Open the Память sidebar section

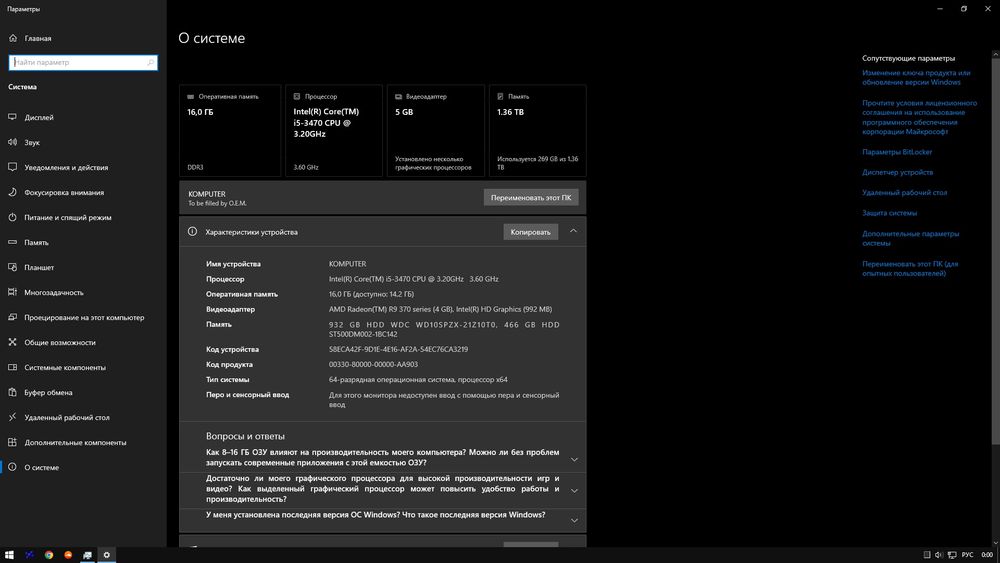click(x=36, y=242)
